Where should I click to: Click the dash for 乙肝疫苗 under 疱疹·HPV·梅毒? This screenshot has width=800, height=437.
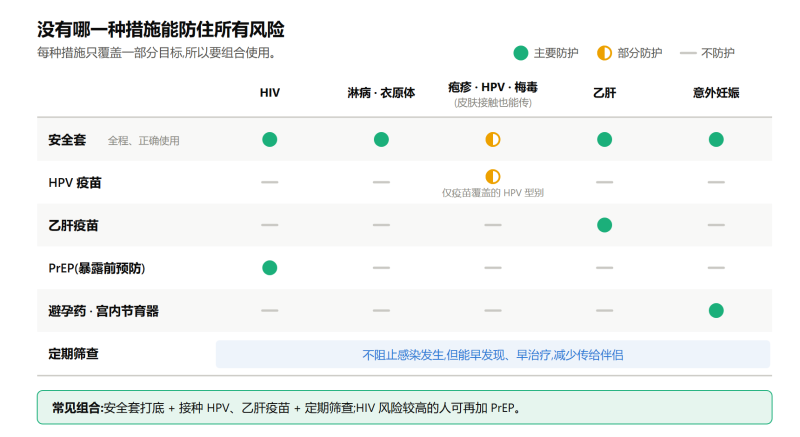tap(493, 225)
